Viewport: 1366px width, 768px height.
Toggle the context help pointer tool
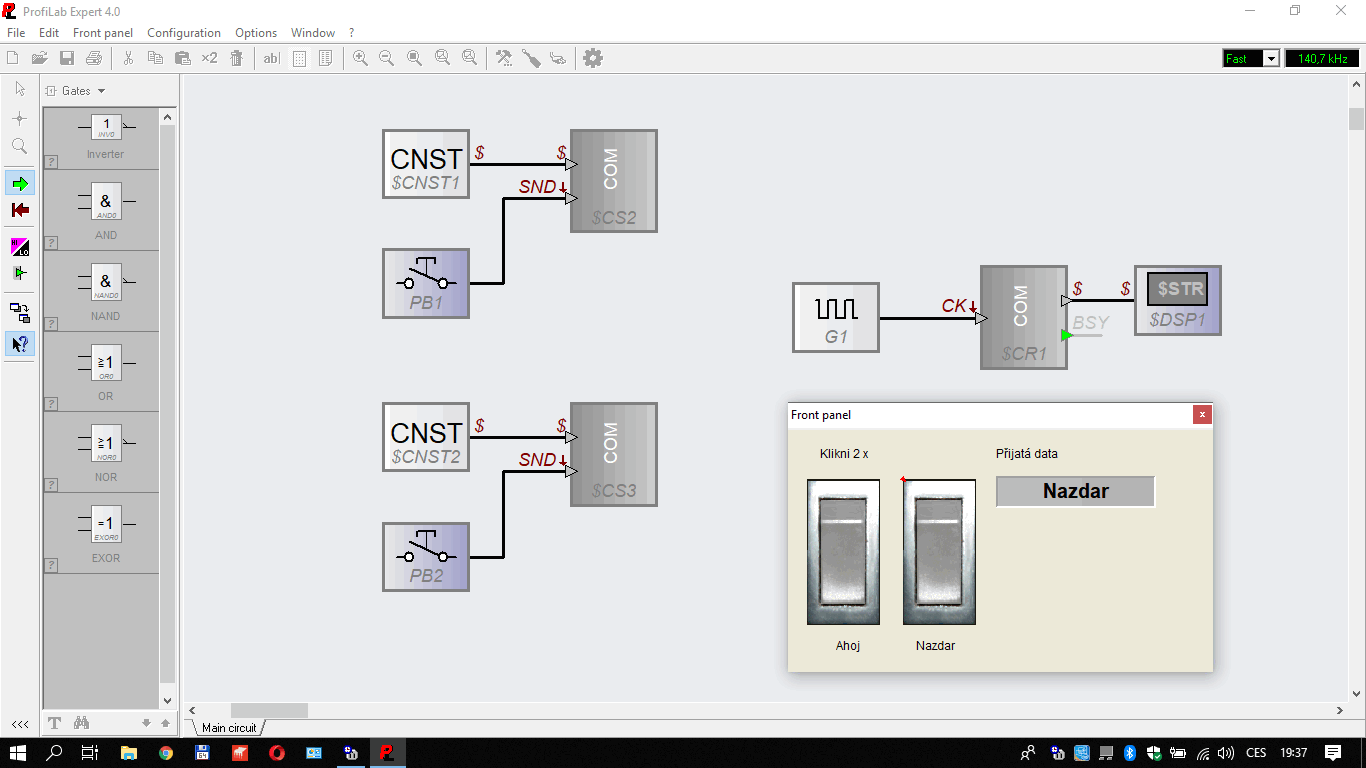coord(20,344)
